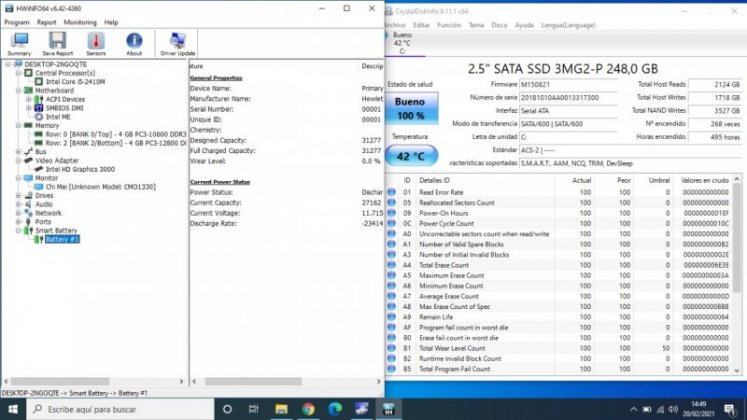
Task: Expand the Ports tree node
Action: click(18, 221)
